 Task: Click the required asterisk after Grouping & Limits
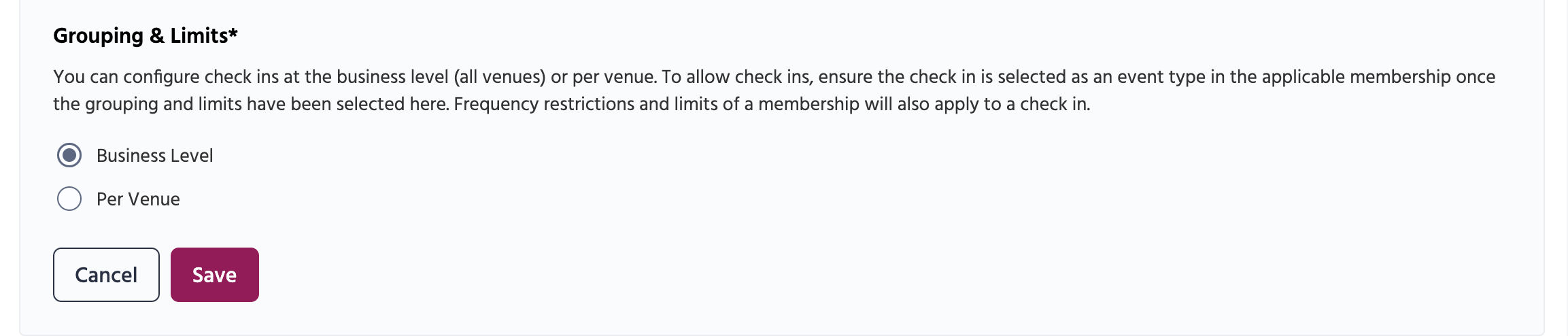(233, 33)
